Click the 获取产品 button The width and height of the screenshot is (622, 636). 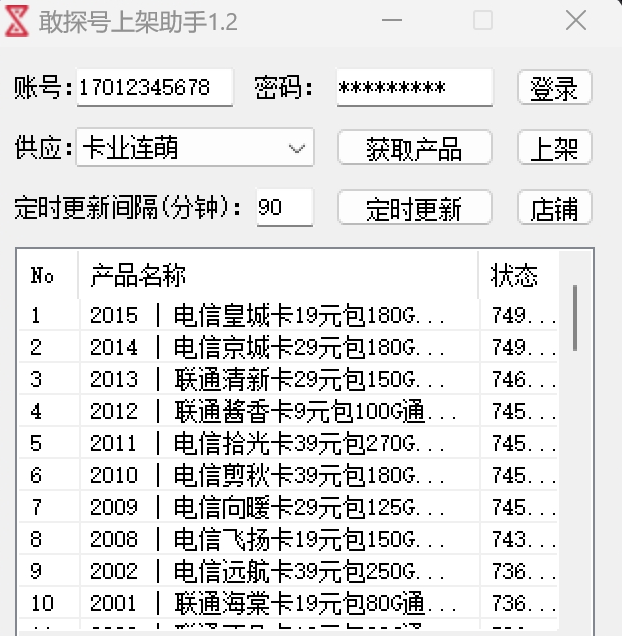click(x=415, y=148)
